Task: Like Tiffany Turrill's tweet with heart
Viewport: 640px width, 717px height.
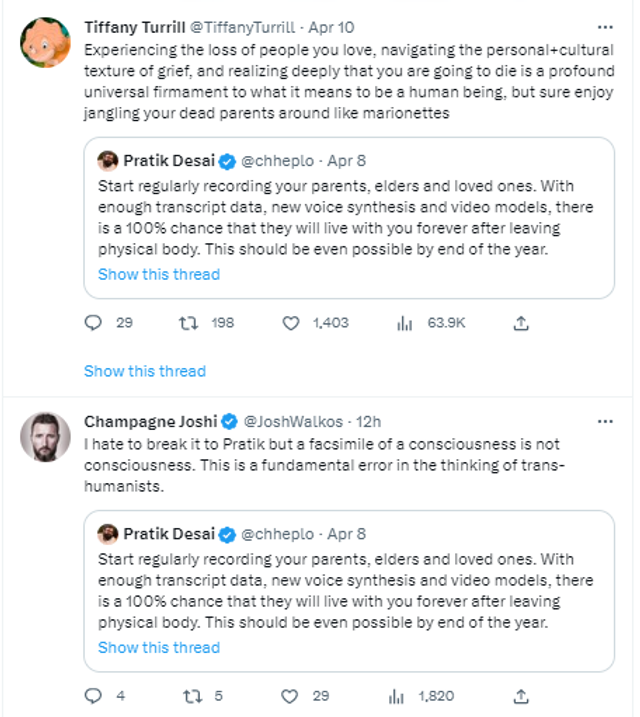Action: point(292,323)
